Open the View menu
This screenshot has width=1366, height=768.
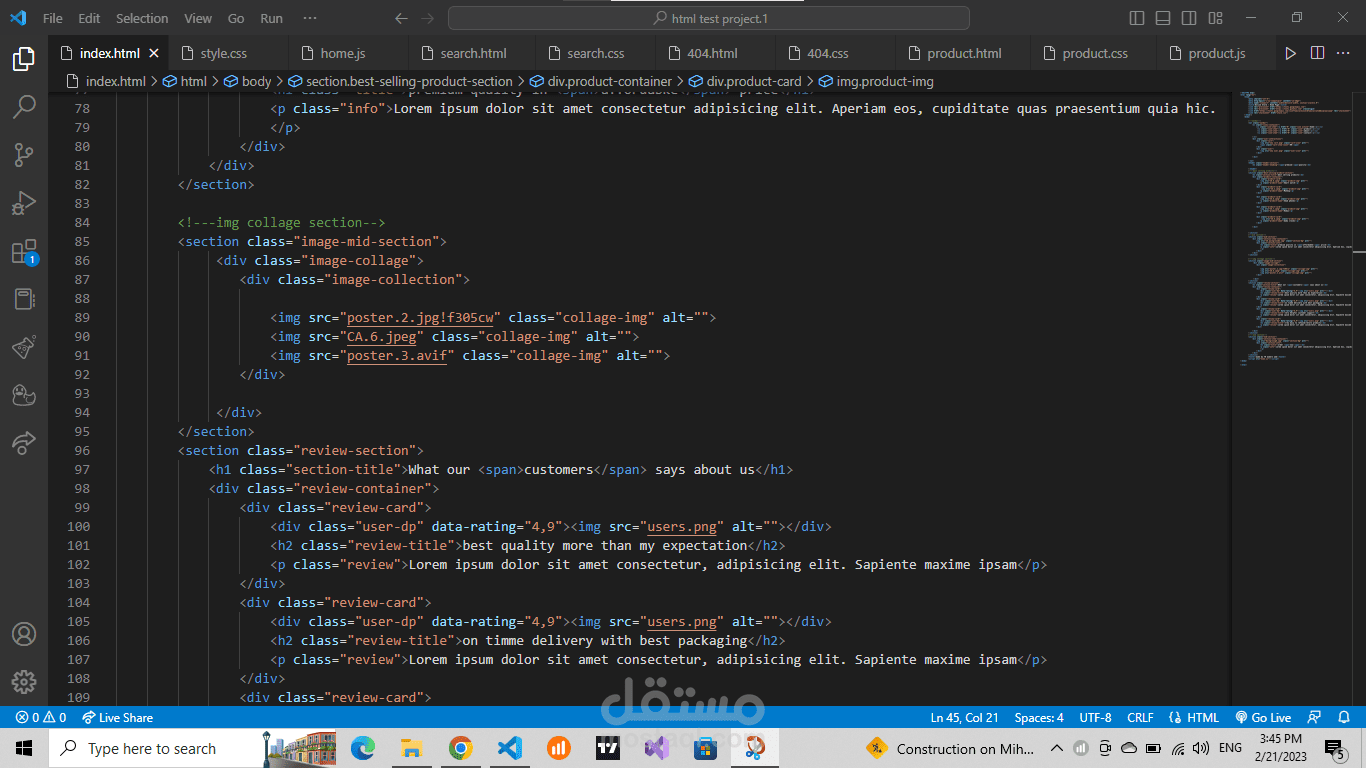pos(198,18)
